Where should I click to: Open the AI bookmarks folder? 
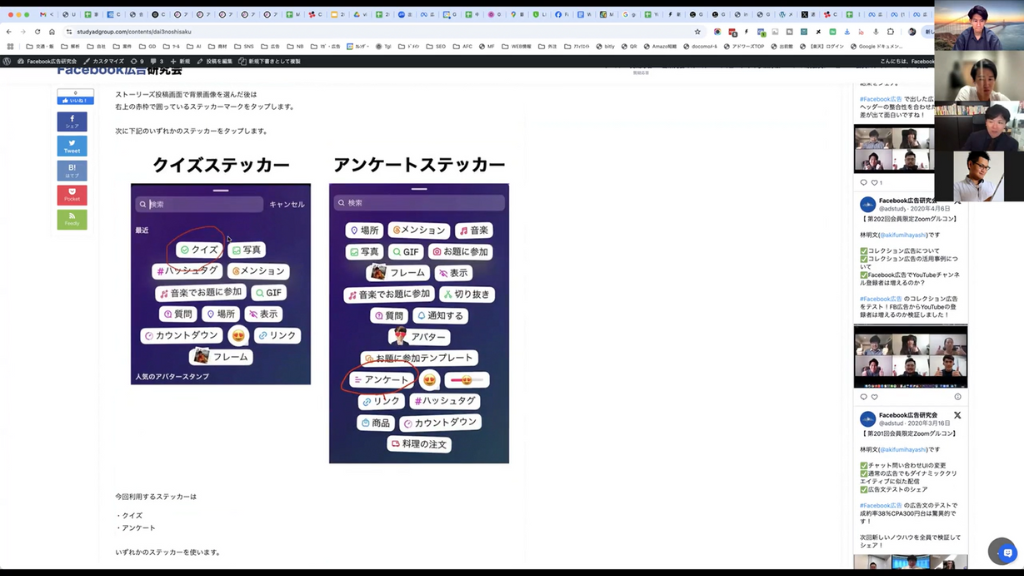[x=195, y=46]
